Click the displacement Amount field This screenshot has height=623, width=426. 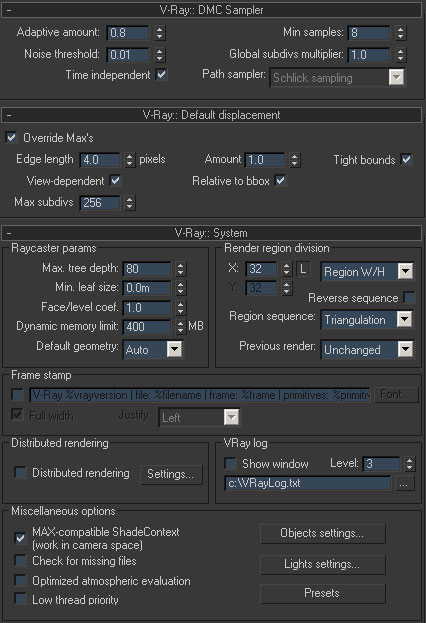[x=265, y=160]
